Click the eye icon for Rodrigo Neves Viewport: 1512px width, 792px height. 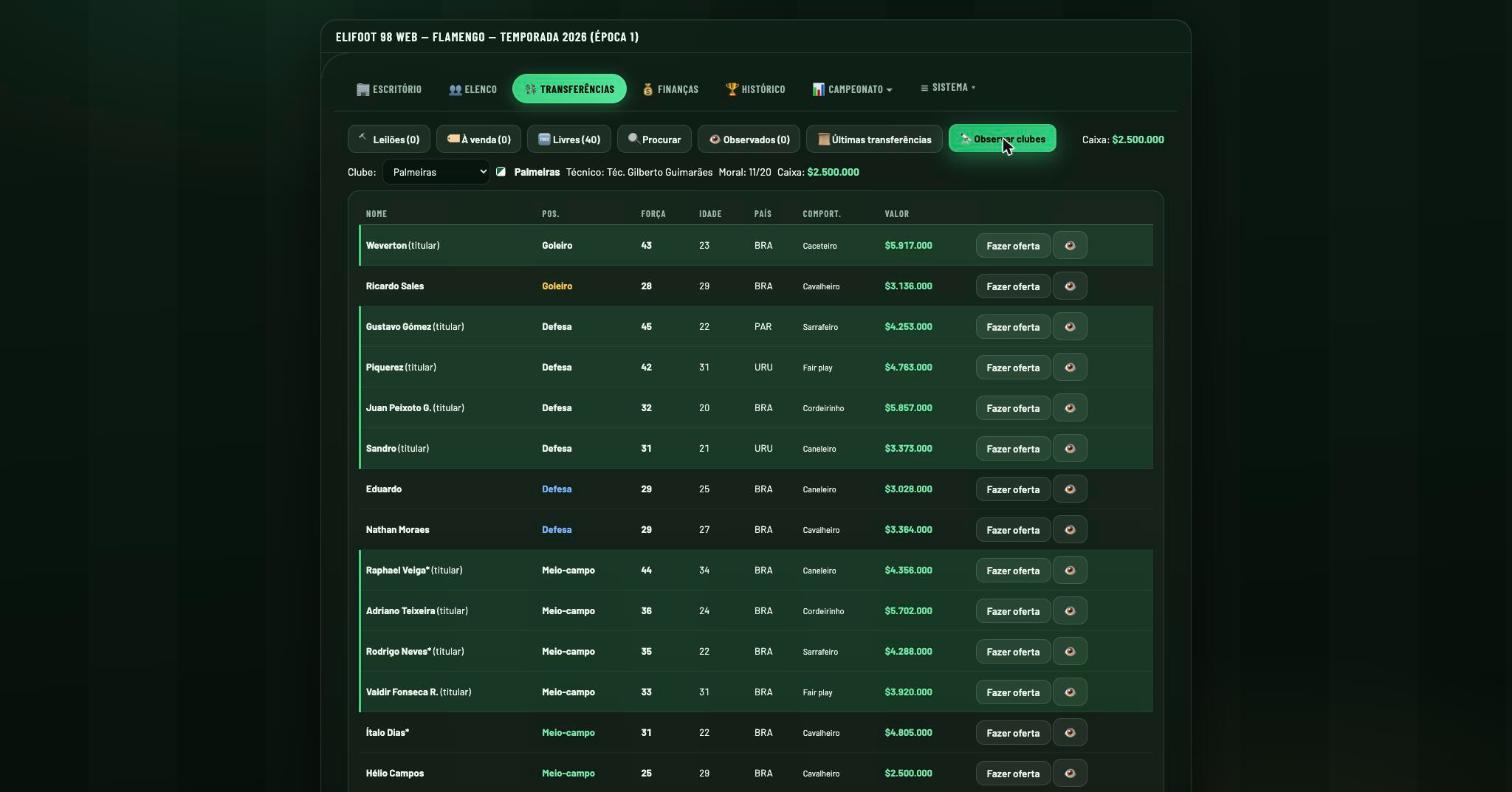click(x=1069, y=651)
